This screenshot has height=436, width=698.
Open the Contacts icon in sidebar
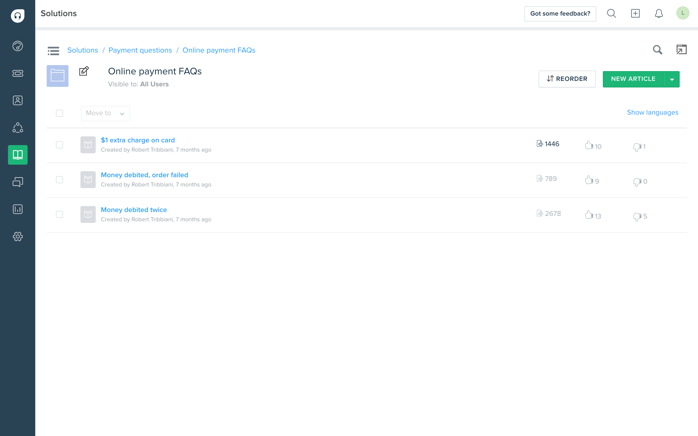coord(17,100)
